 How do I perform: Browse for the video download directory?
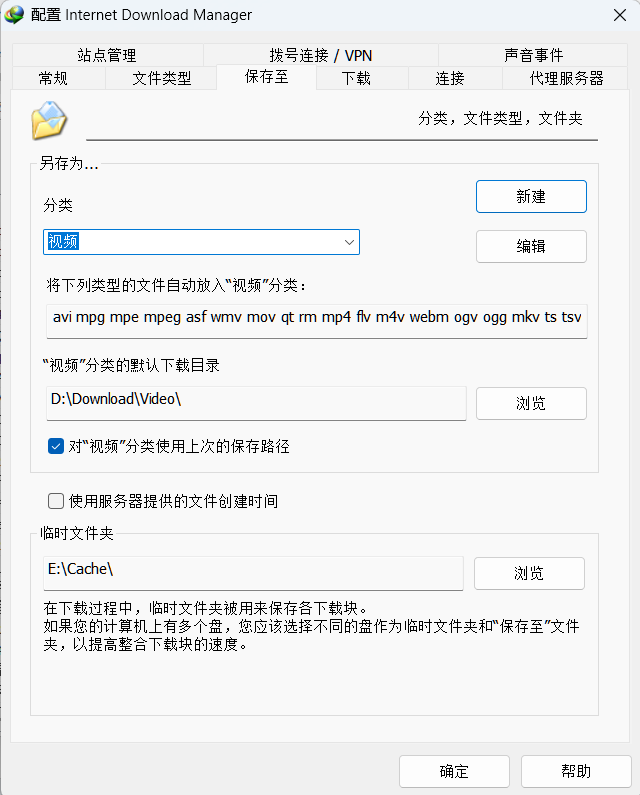531,404
